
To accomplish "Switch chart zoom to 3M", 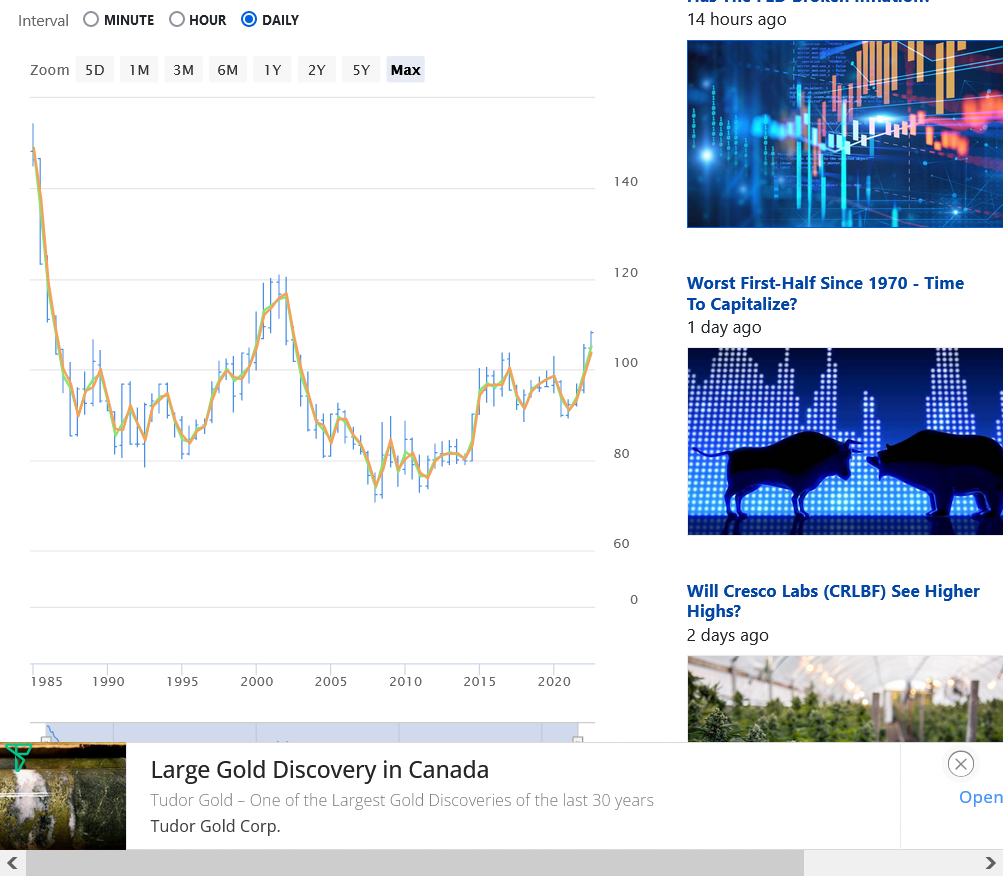I will click(183, 70).
